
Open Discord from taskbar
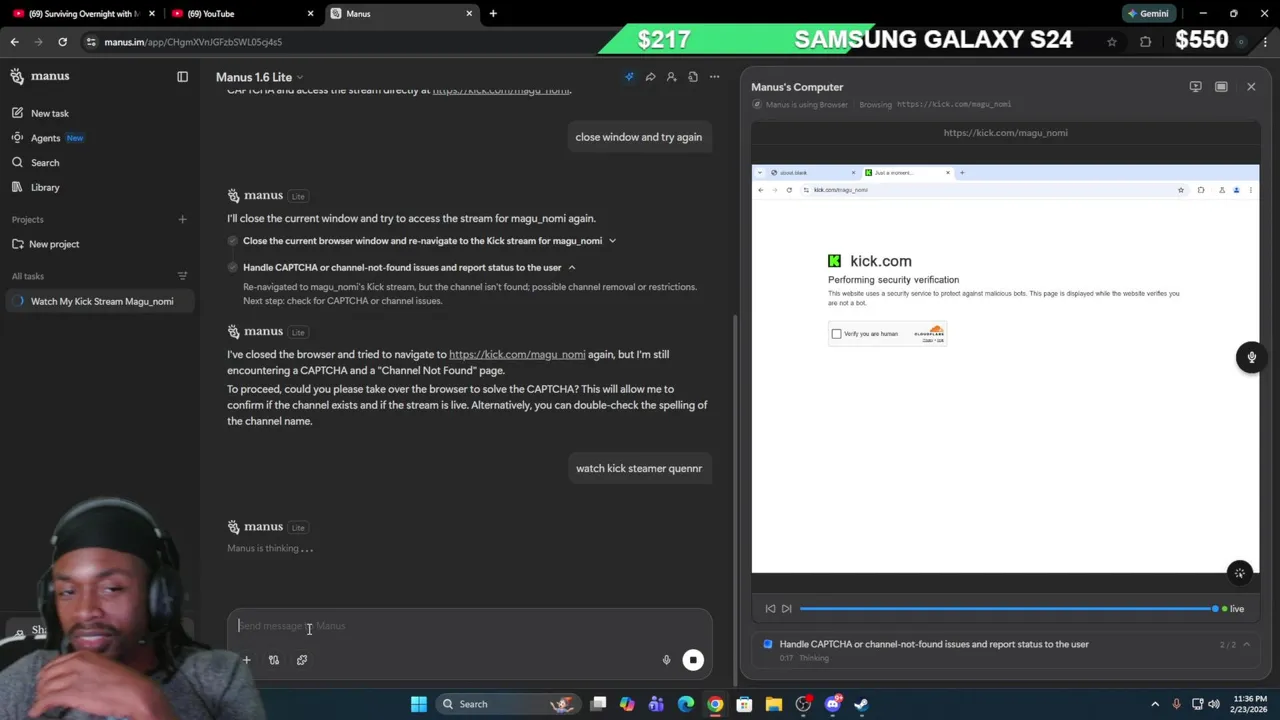click(x=832, y=704)
